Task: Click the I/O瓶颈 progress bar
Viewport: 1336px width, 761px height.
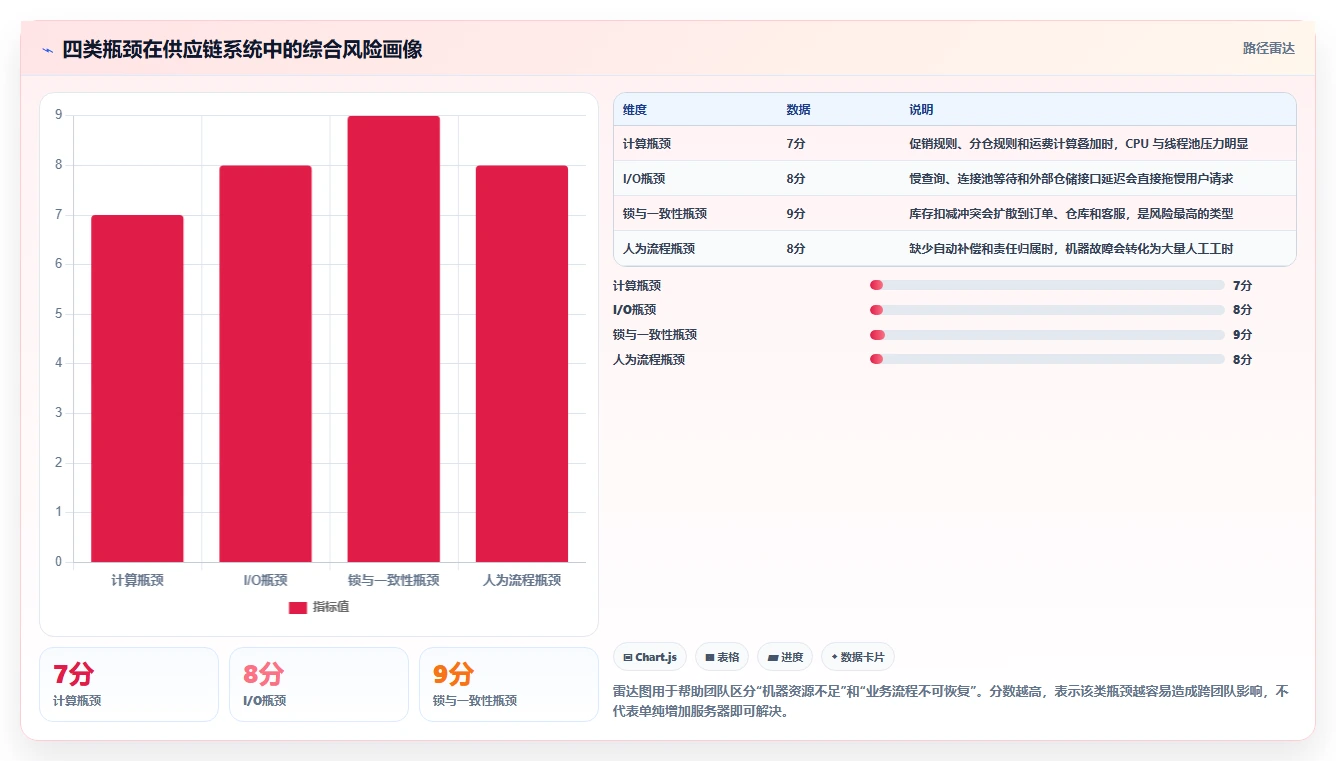Action: [x=1047, y=310]
